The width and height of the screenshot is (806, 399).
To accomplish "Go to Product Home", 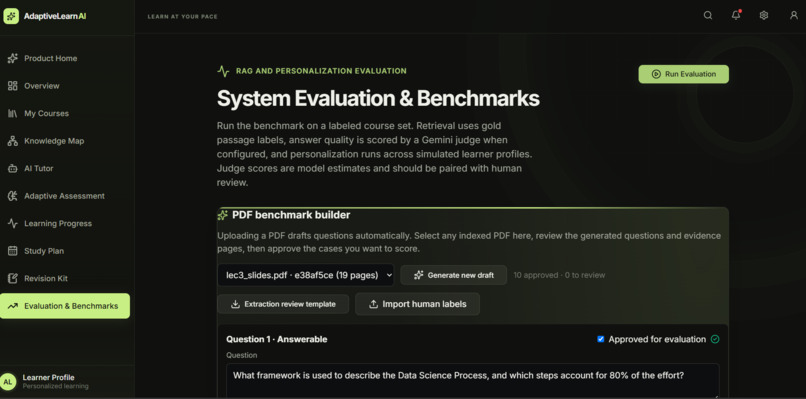I will pyautogui.click(x=65, y=58).
